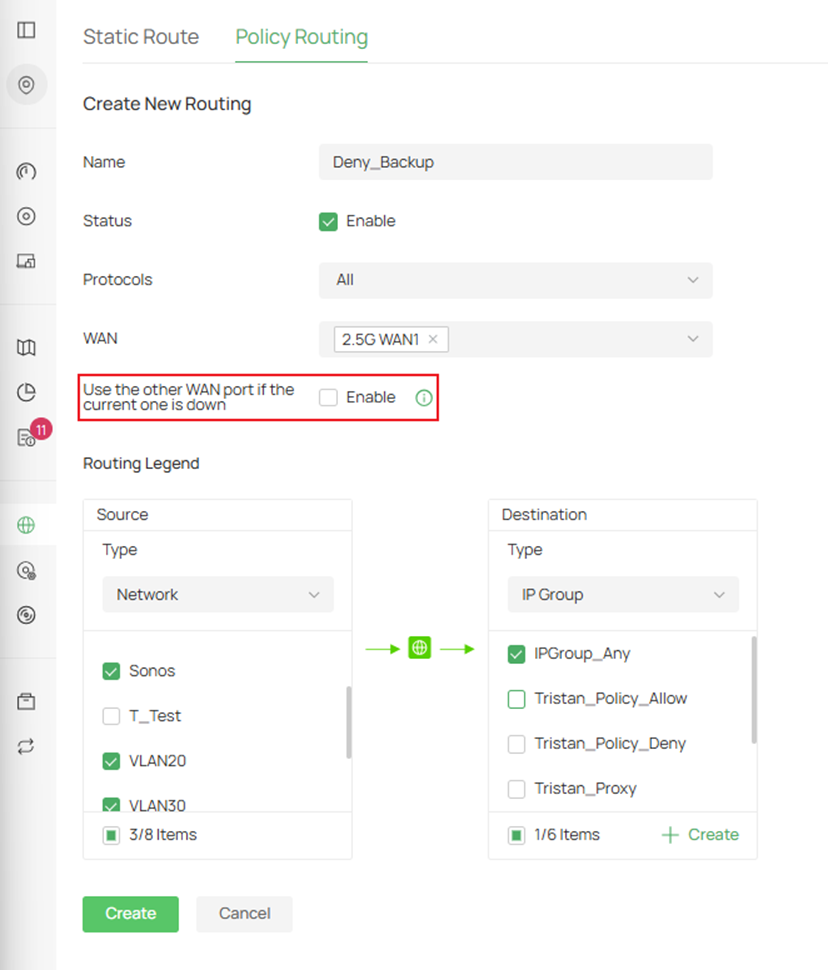Open the archive box icon in sidebar
Screen dimensions: 828x970
click(26, 702)
